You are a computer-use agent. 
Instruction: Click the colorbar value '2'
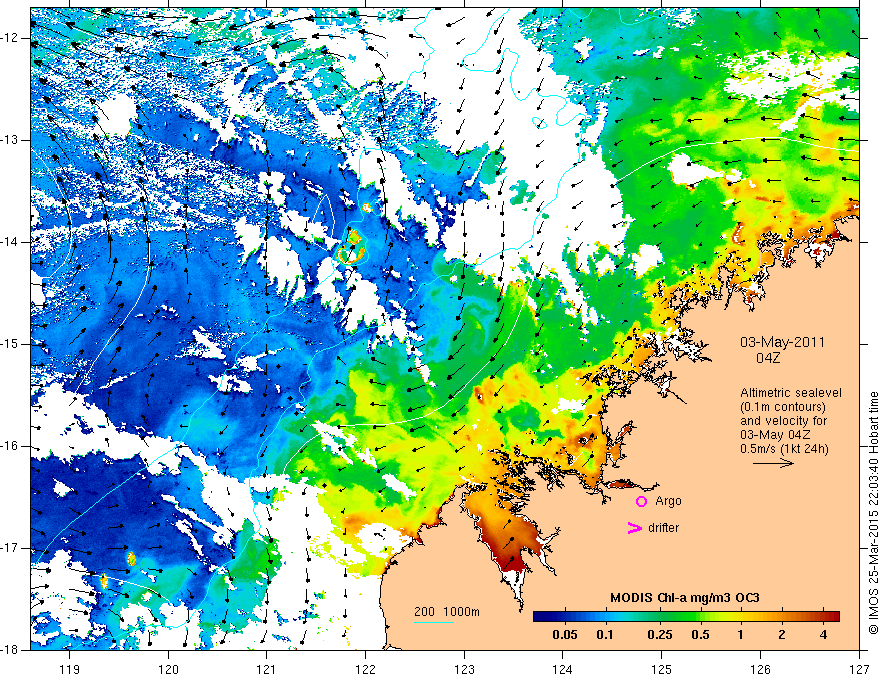(782, 635)
